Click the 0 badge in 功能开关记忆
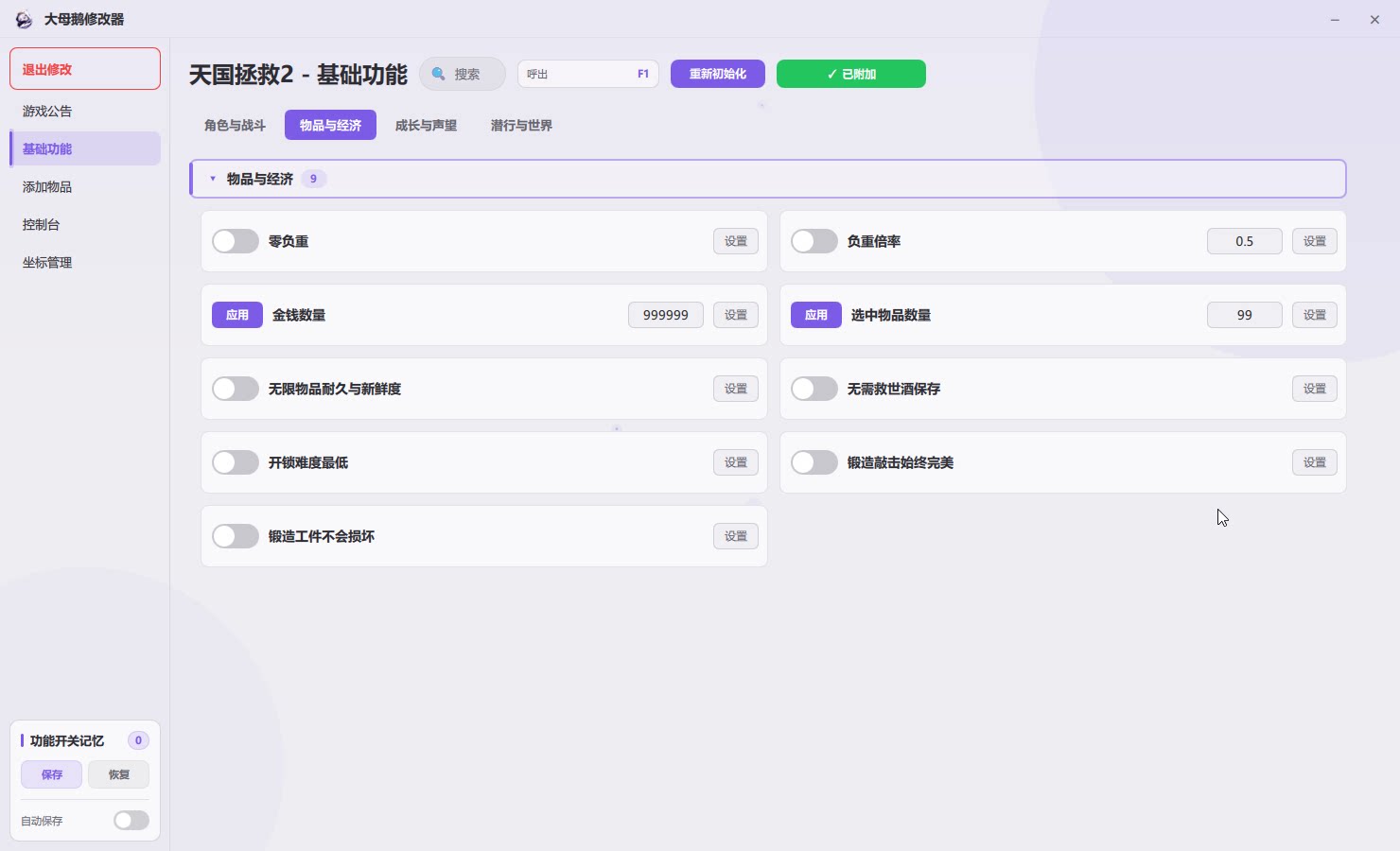The image size is (1400, 851). 138,740
